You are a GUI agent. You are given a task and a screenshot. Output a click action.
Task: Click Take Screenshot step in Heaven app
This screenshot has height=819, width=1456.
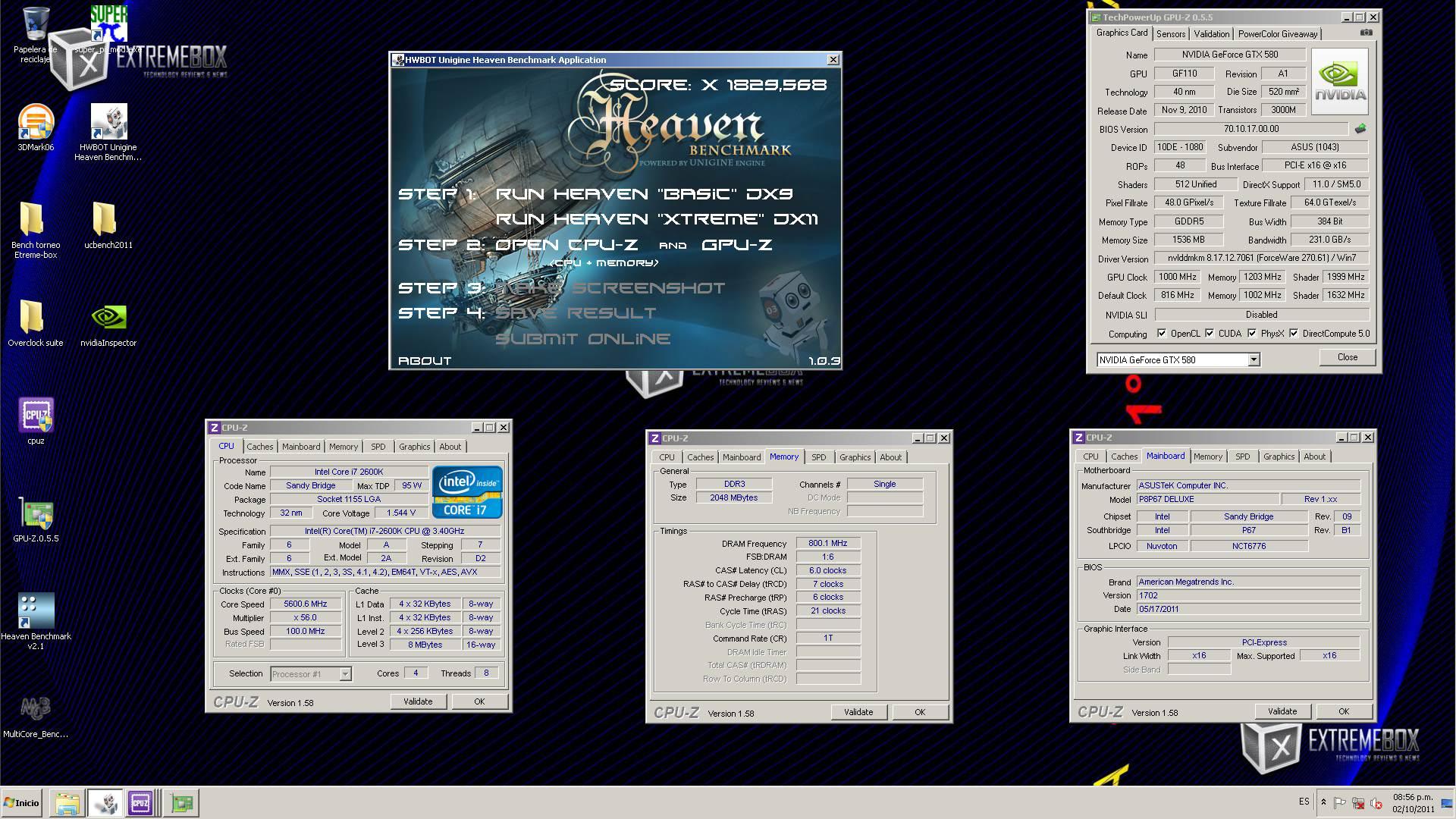(610, 288)
